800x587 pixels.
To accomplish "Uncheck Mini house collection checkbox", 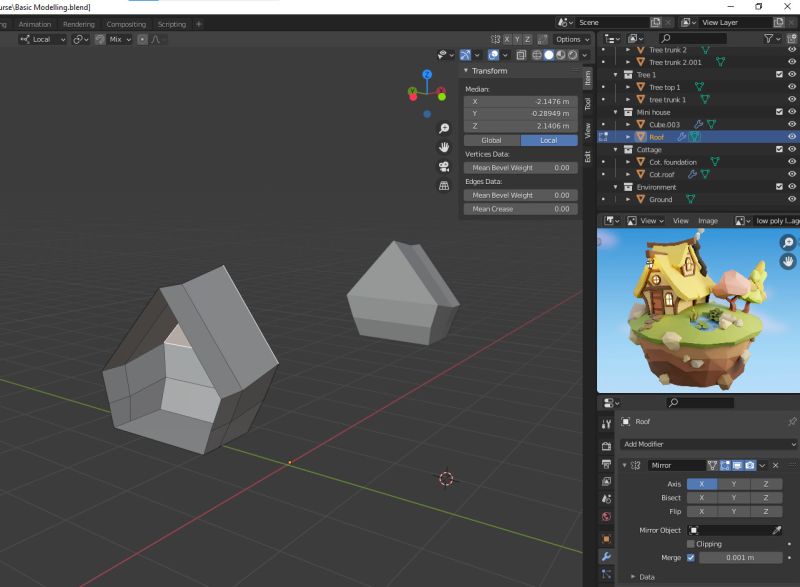I will (779, 112).
